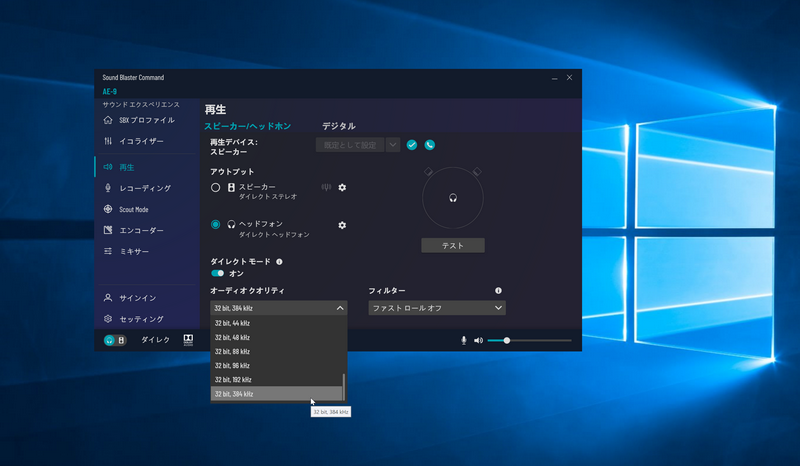Choose 32 bit, 44 kHz option
This screenshot has height=466, width=800.
coord(276,323)
